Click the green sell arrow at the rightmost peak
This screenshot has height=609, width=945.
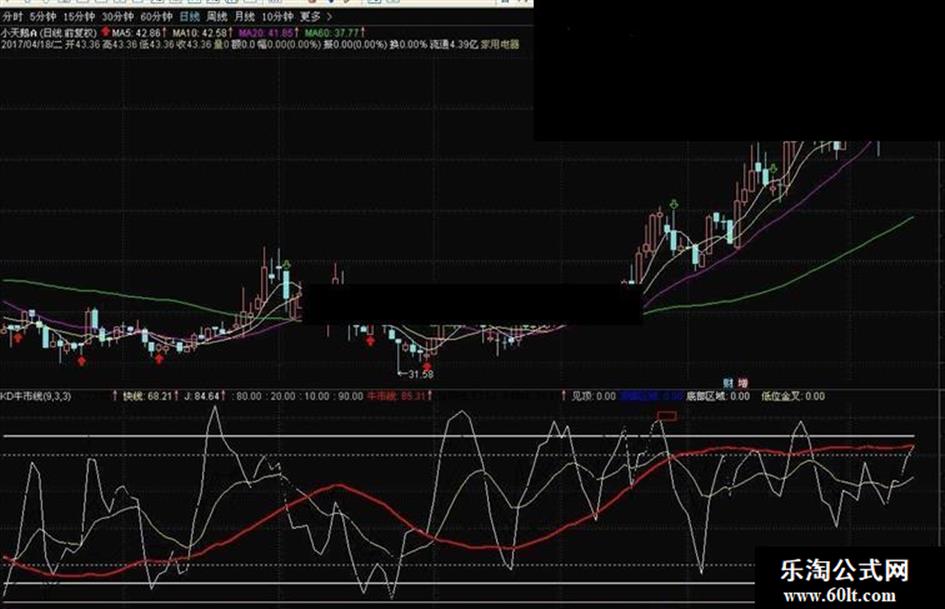pyautogui.click(x=773, y=168)
